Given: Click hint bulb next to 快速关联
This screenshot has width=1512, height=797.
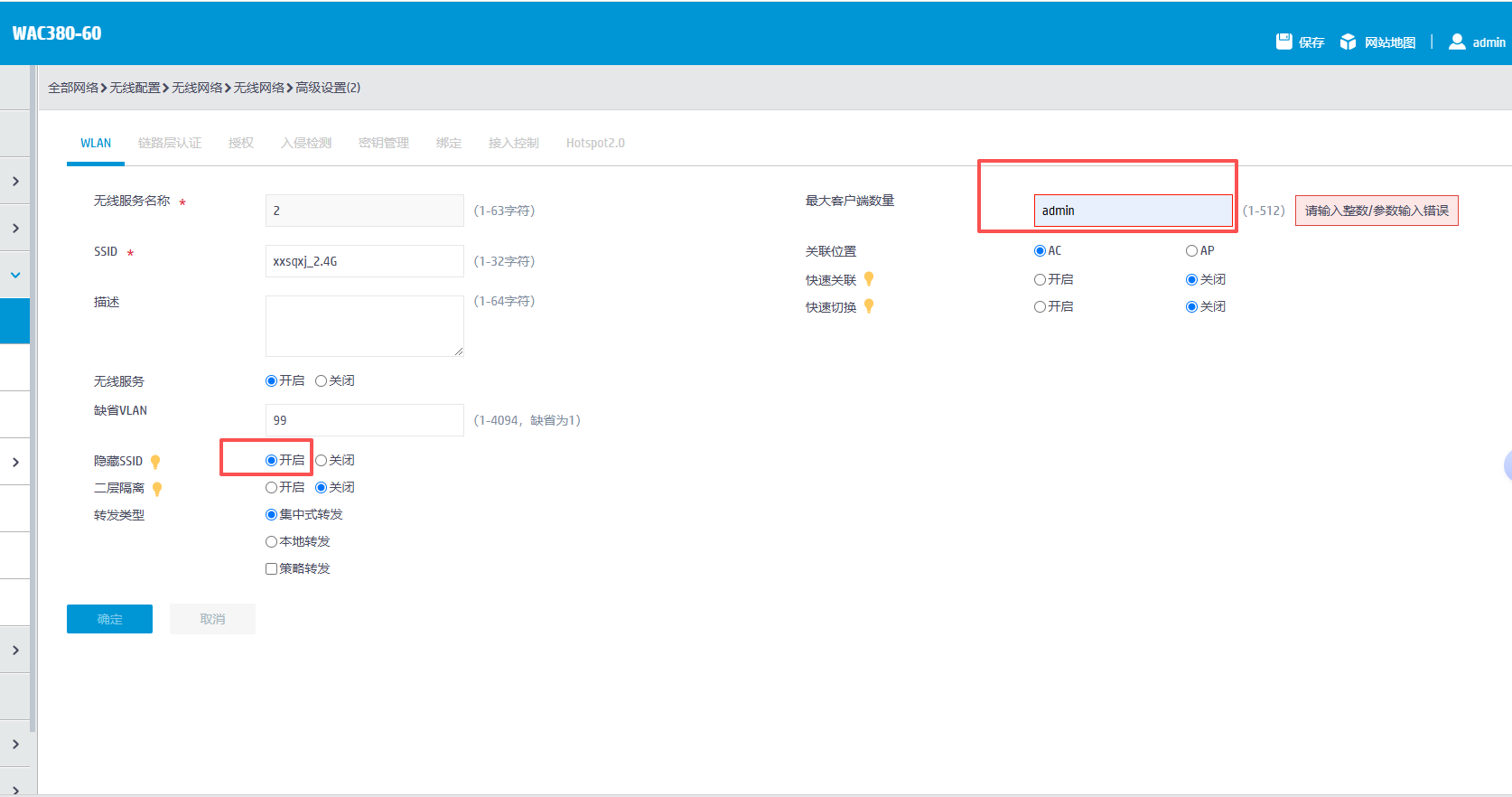Looking at the screenshot, I should click(x=869, y=279).
